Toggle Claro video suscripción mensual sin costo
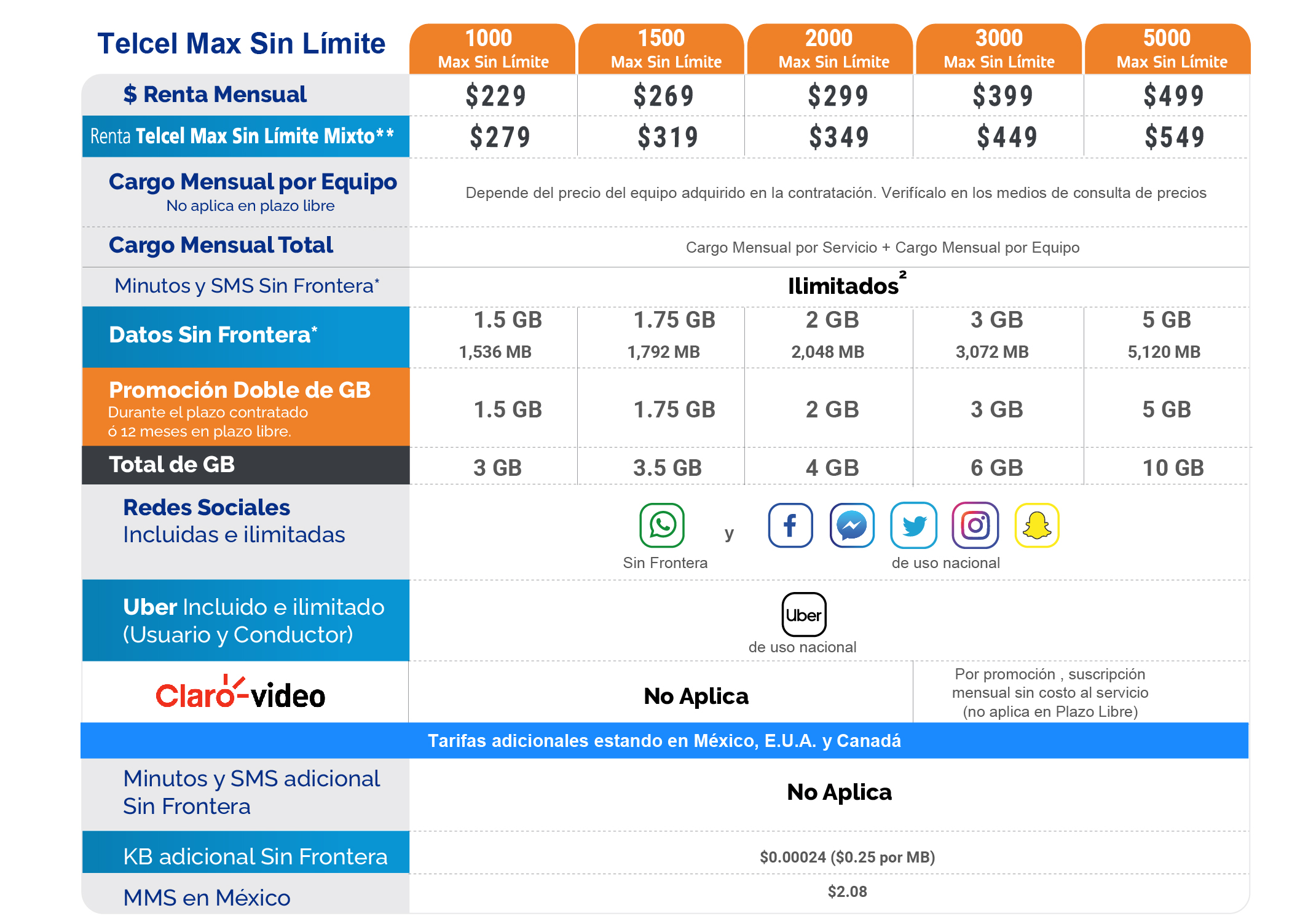Screen dimensions: 1300x924 click(1049, 693)
